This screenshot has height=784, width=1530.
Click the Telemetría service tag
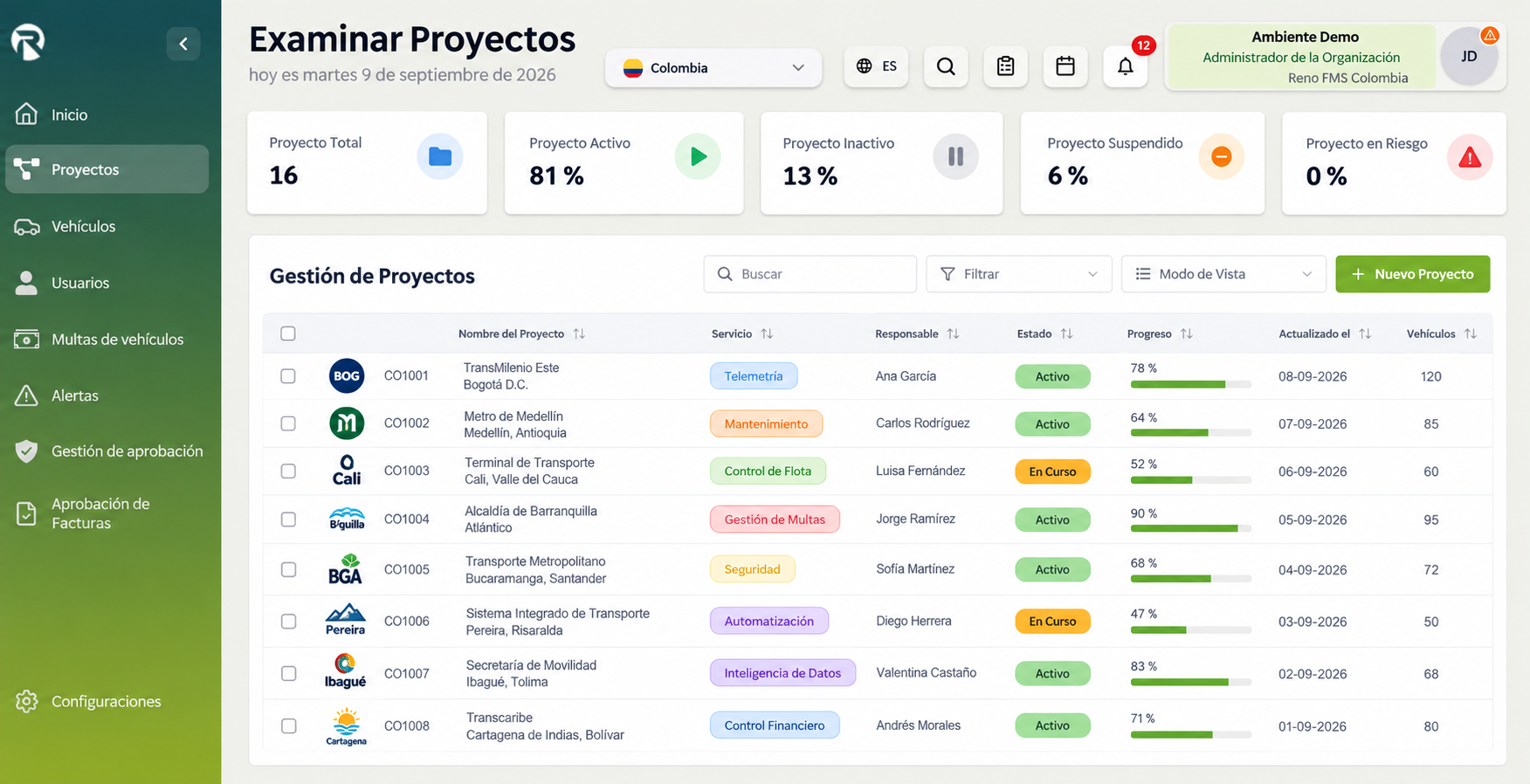point(754,376)
